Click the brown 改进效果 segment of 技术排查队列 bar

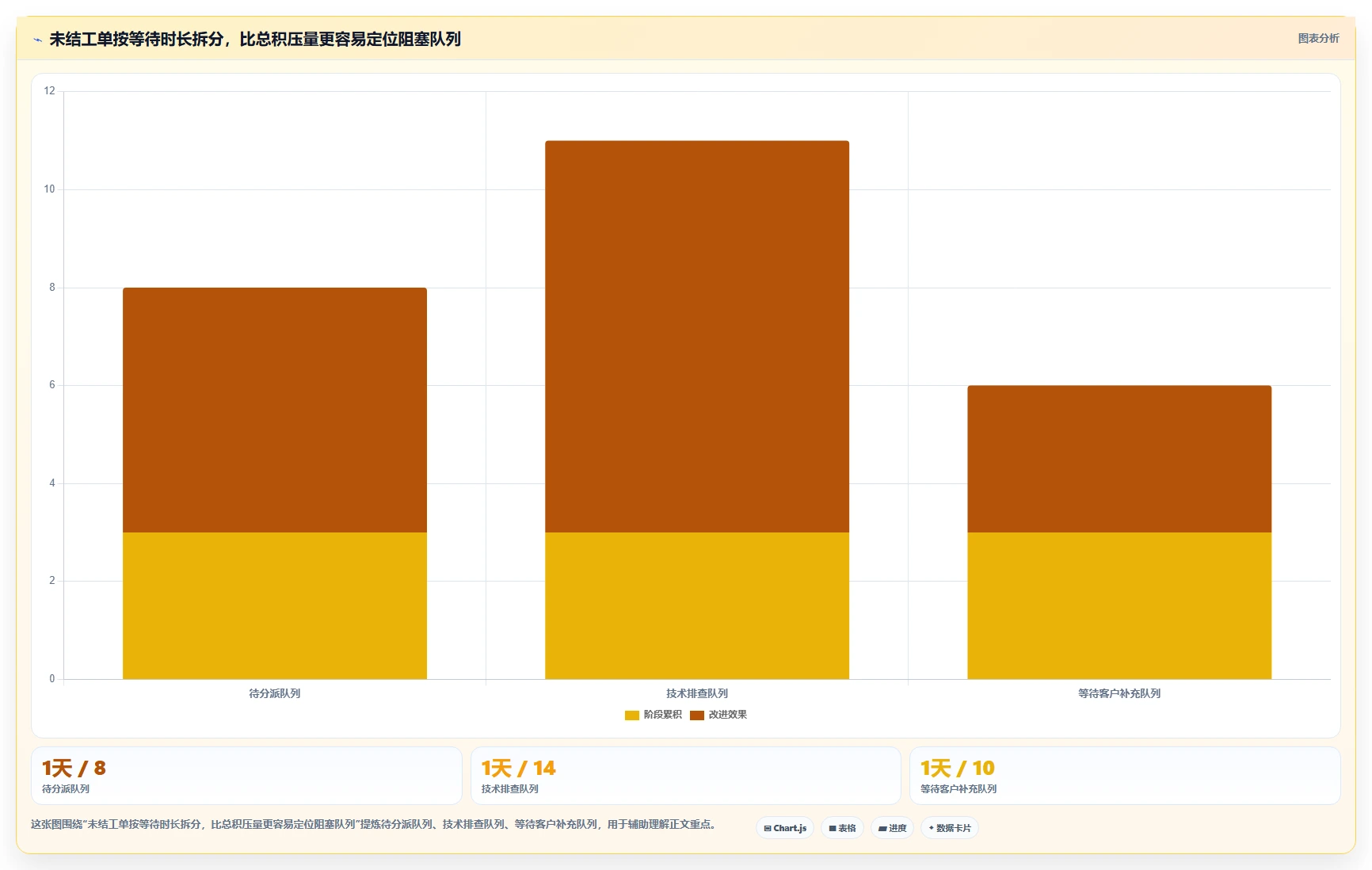(697, 337)
